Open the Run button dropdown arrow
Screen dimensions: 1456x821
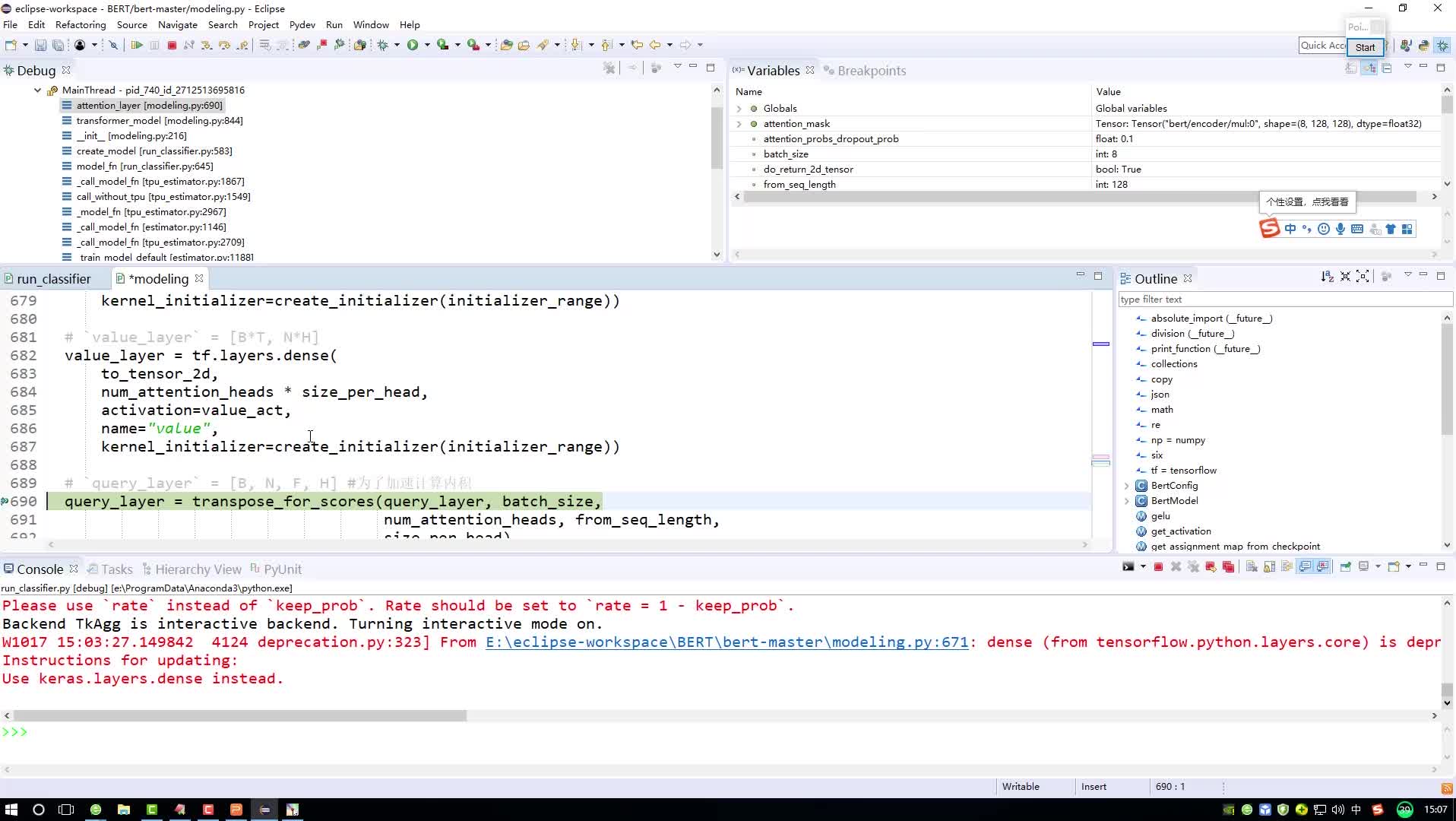point(427,46)
